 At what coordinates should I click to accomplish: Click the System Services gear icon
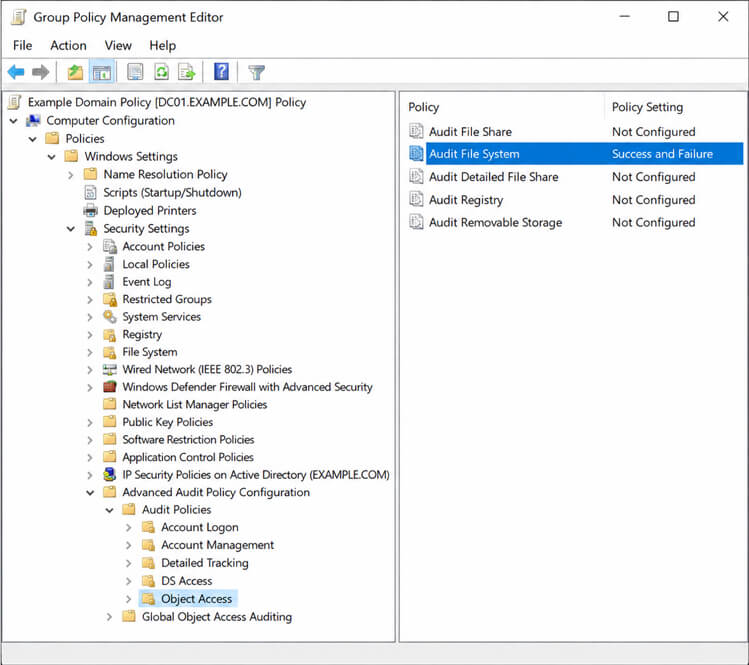click(x=109, y=316)
